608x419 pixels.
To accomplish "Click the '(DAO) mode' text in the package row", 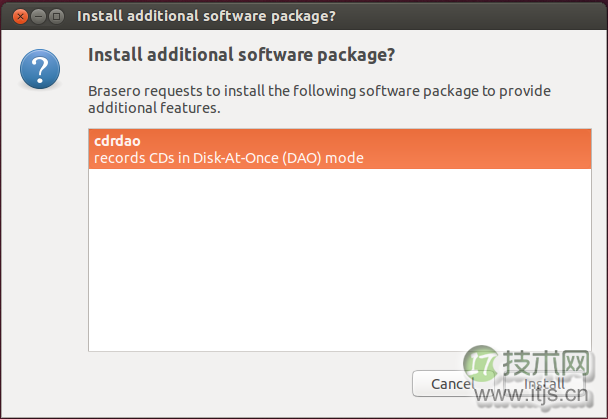I will click(323, 158).
